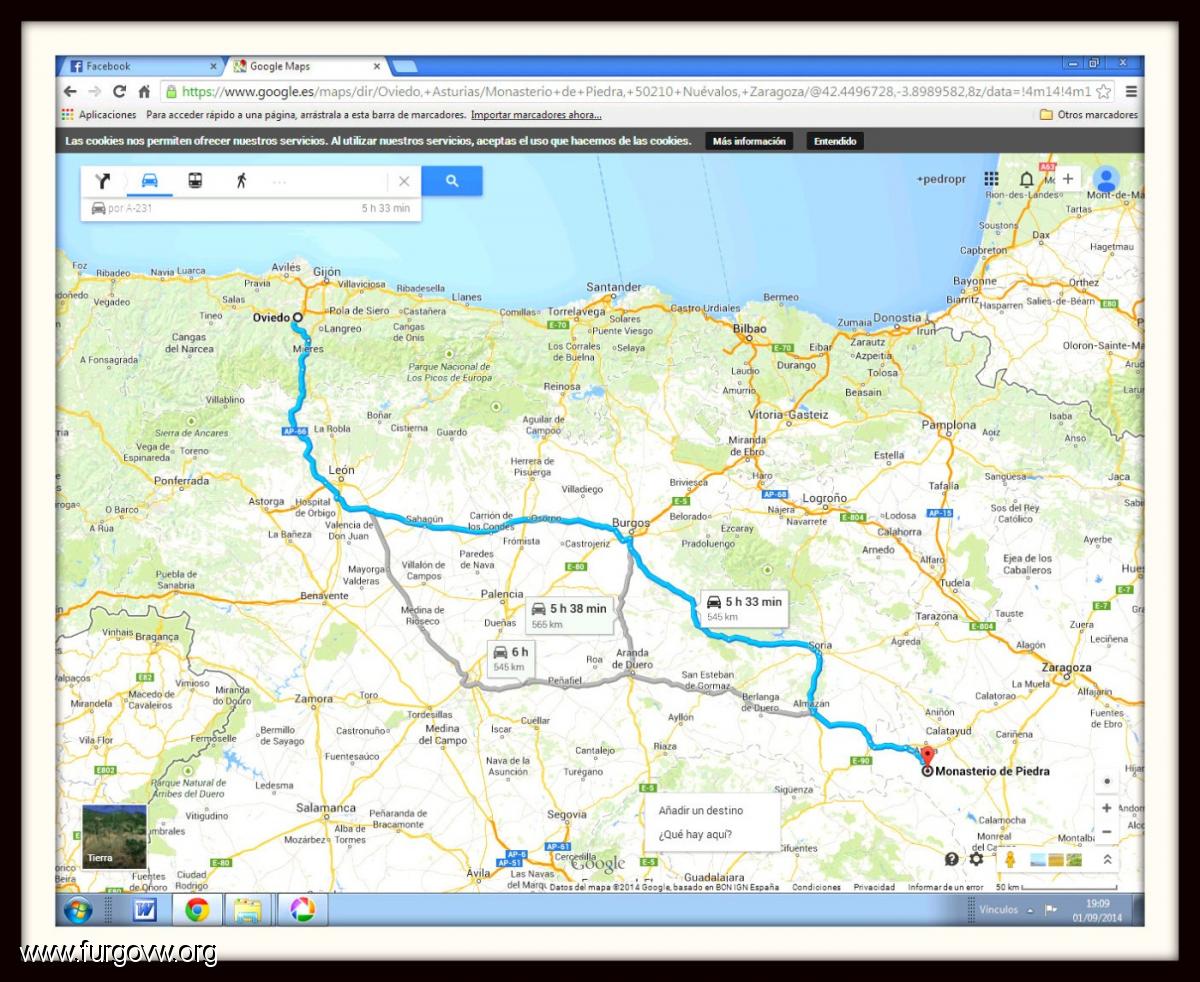Click ¿Qué hay aquí? menu entry

pos(695,834)
